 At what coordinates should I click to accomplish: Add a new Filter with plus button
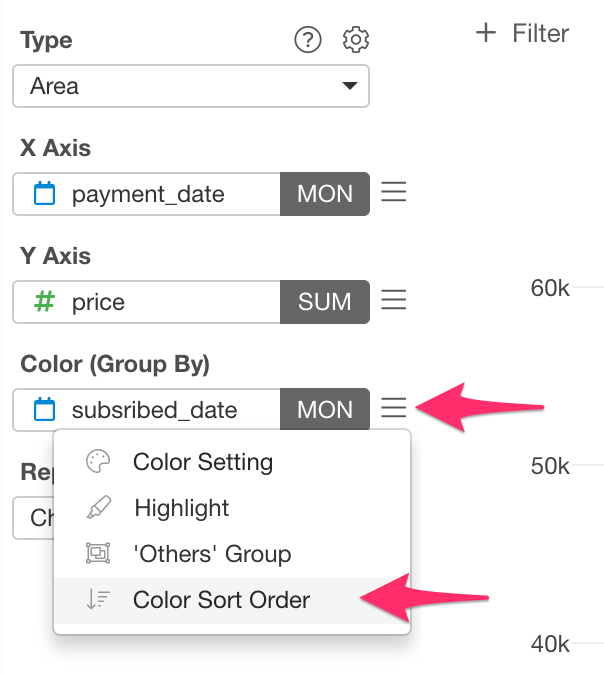click(x=522, y=33)
